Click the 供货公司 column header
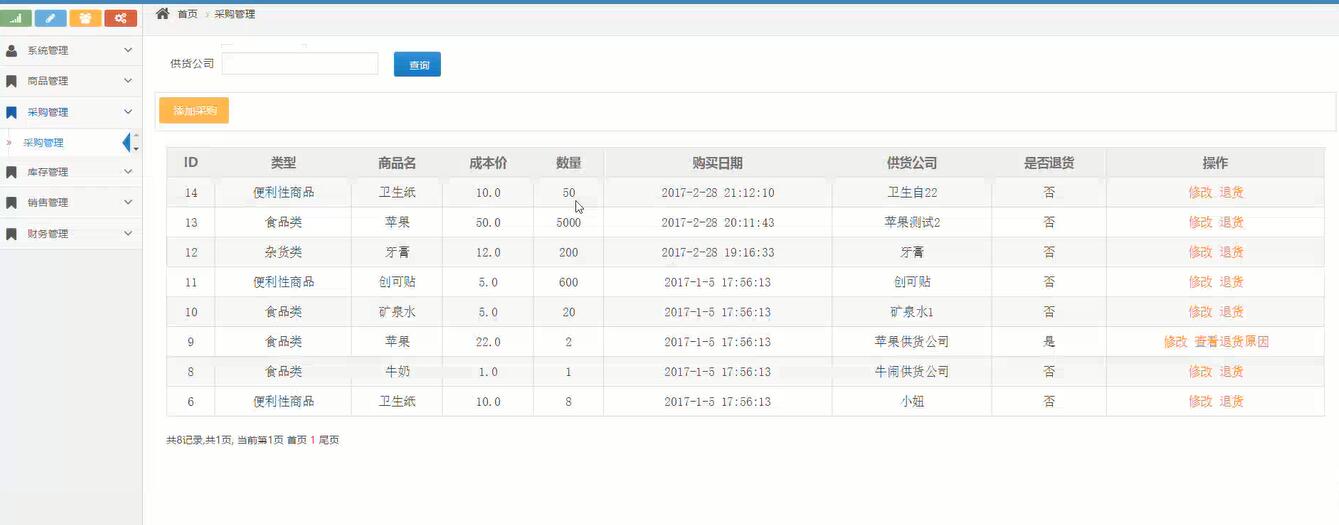Image resolution: width=1339 pixels, height=525 pixels. click(911, 163)
